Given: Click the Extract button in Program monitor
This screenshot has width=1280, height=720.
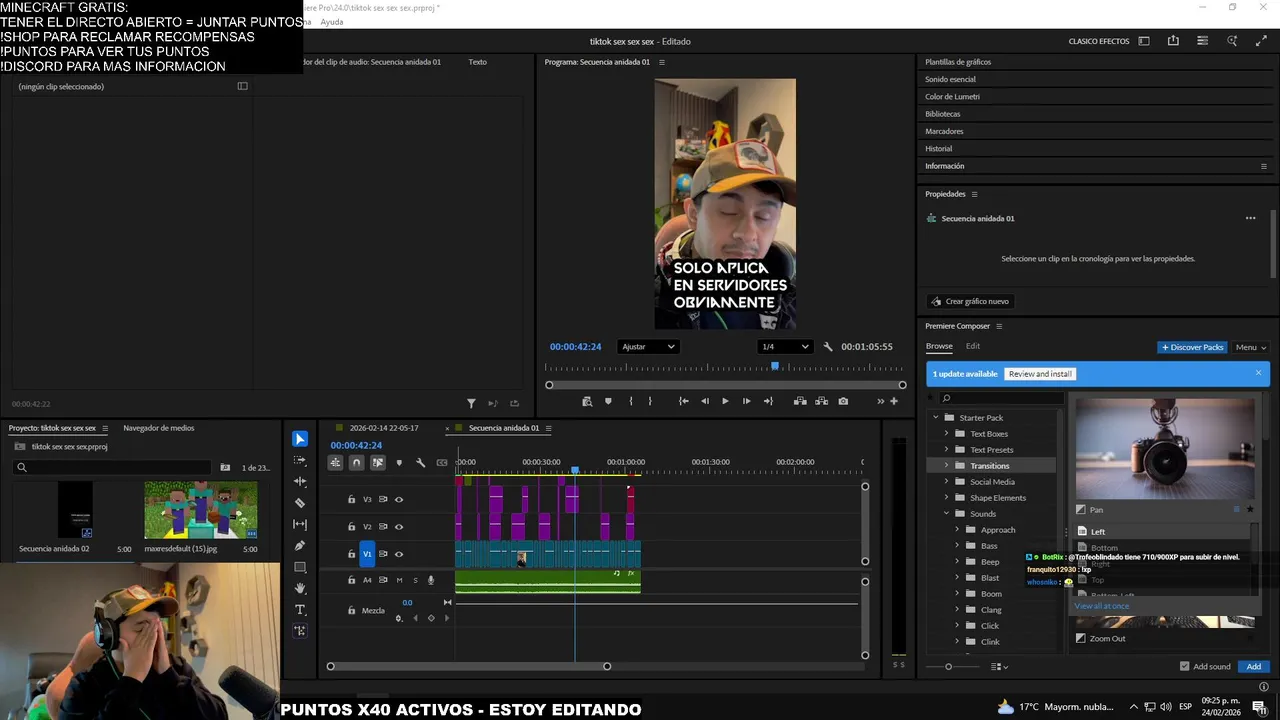Looking at the screenshot, I should click(821, 401).
